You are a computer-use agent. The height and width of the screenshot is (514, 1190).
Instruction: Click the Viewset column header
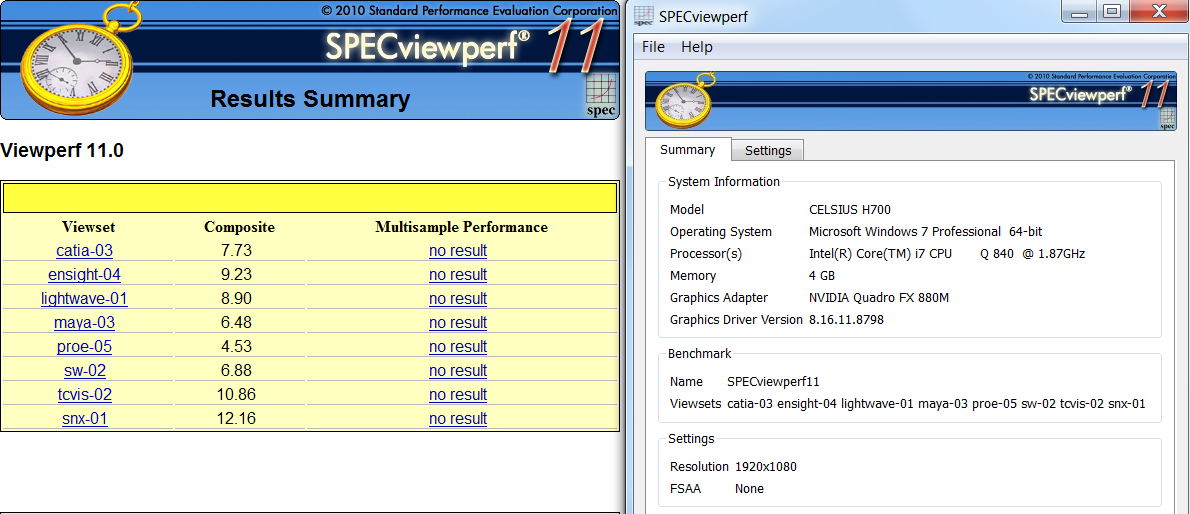click(88, 227)
